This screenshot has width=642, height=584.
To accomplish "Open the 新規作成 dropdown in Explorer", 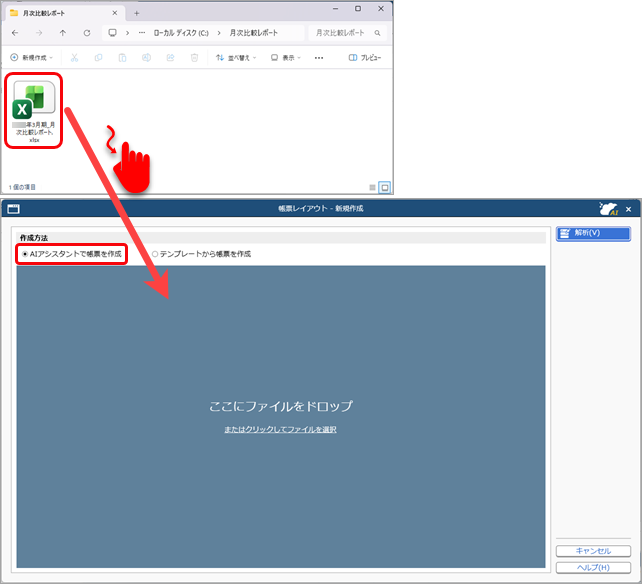I will [x=32, y=58].
